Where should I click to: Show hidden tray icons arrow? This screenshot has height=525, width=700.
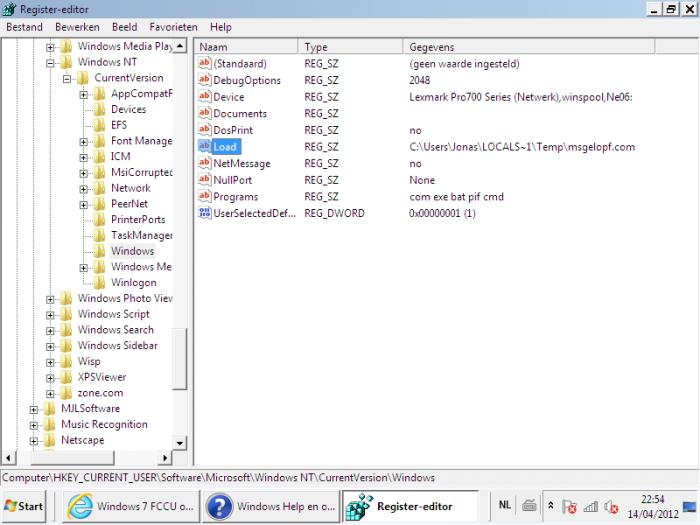click(x=551, y=505)
